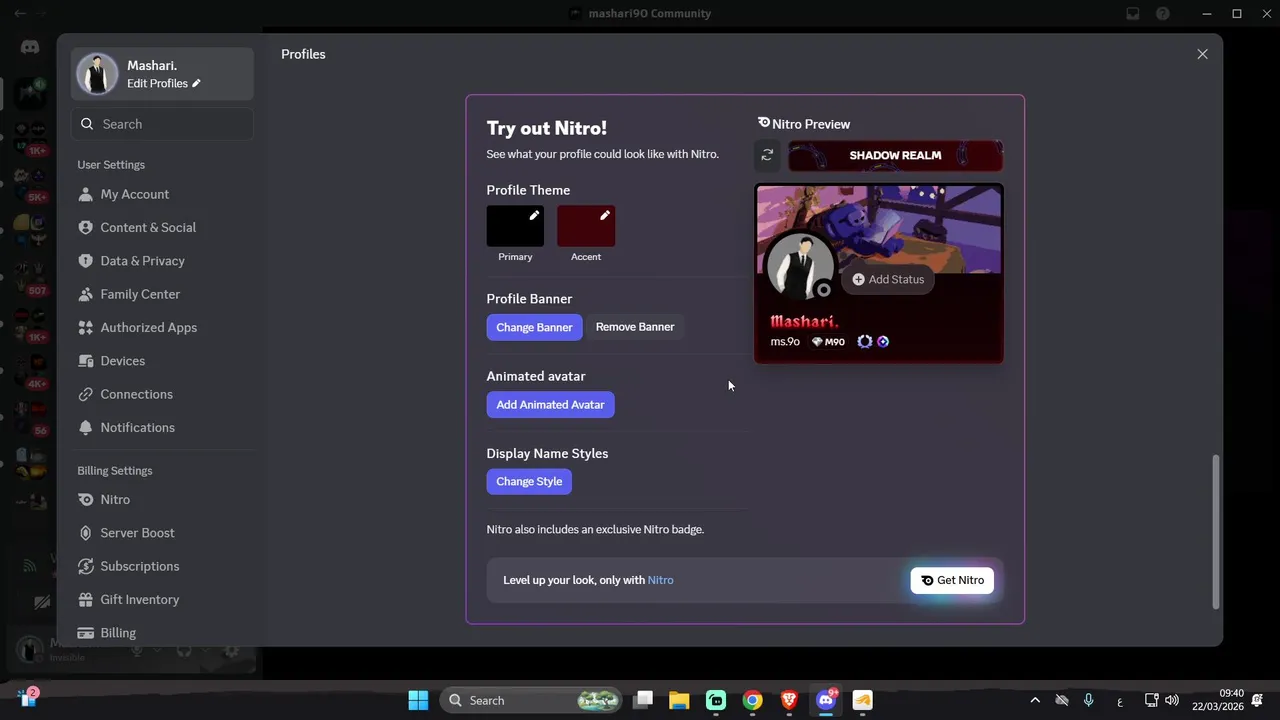Viewport: 1280px width, 720px height.
Task: Edit the Primary profile theme color
Action: coord(515,226)
